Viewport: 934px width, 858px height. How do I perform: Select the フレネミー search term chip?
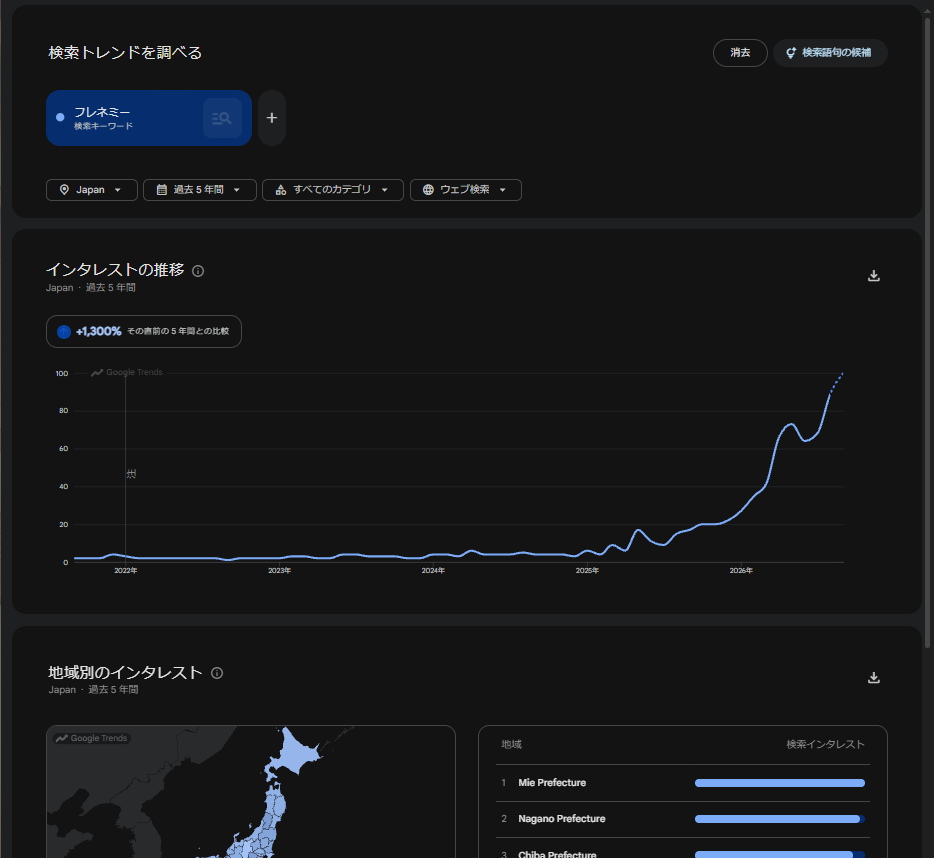pos(149,118)
